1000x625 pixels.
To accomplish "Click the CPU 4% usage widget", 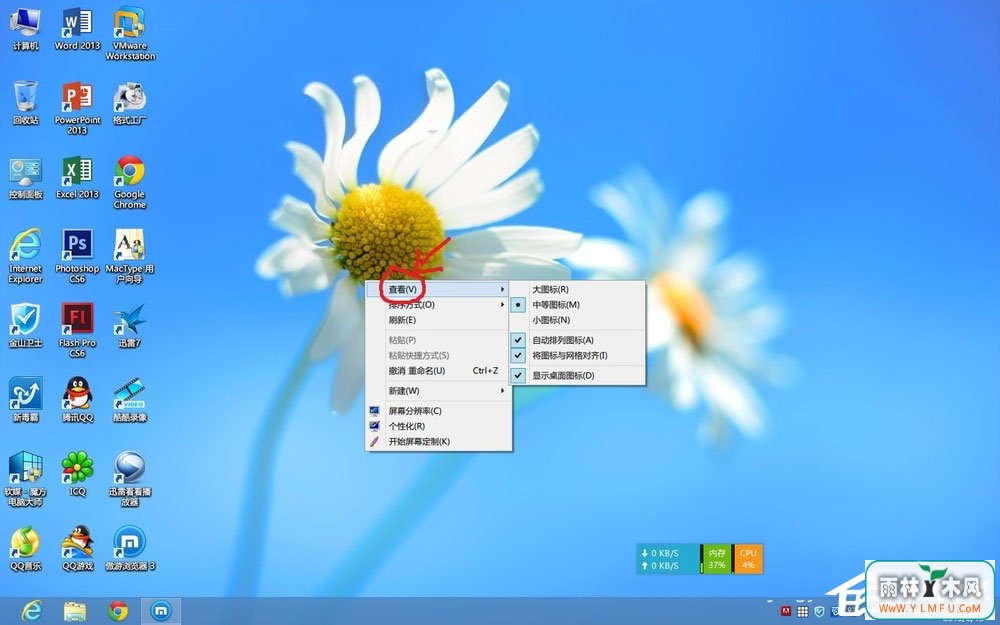I will point(748,559).
